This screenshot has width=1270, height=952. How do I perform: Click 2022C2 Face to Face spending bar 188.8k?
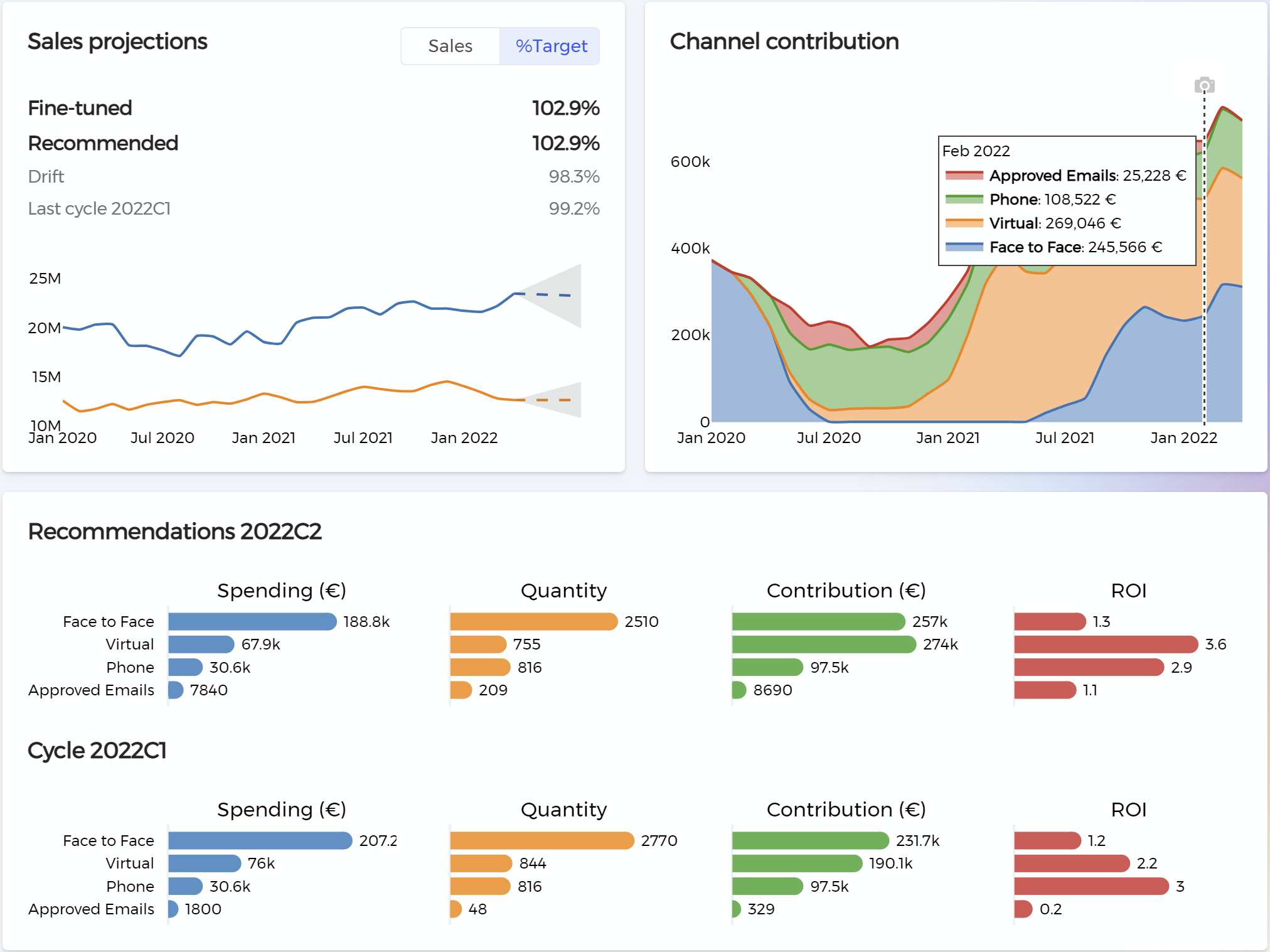click(252, 621)
